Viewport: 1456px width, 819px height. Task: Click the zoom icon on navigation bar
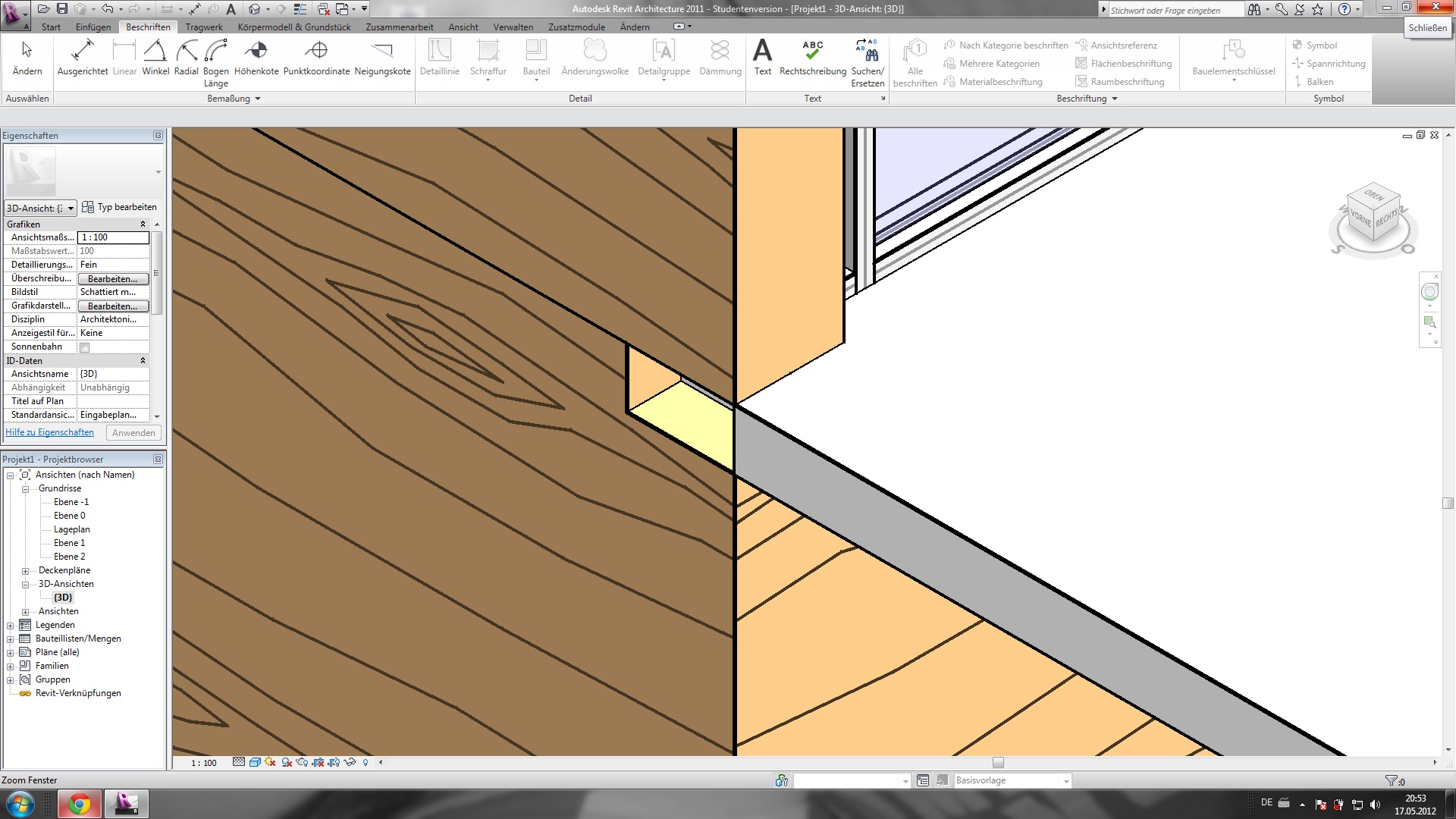pyautogui.click(x=1429, y=322)
